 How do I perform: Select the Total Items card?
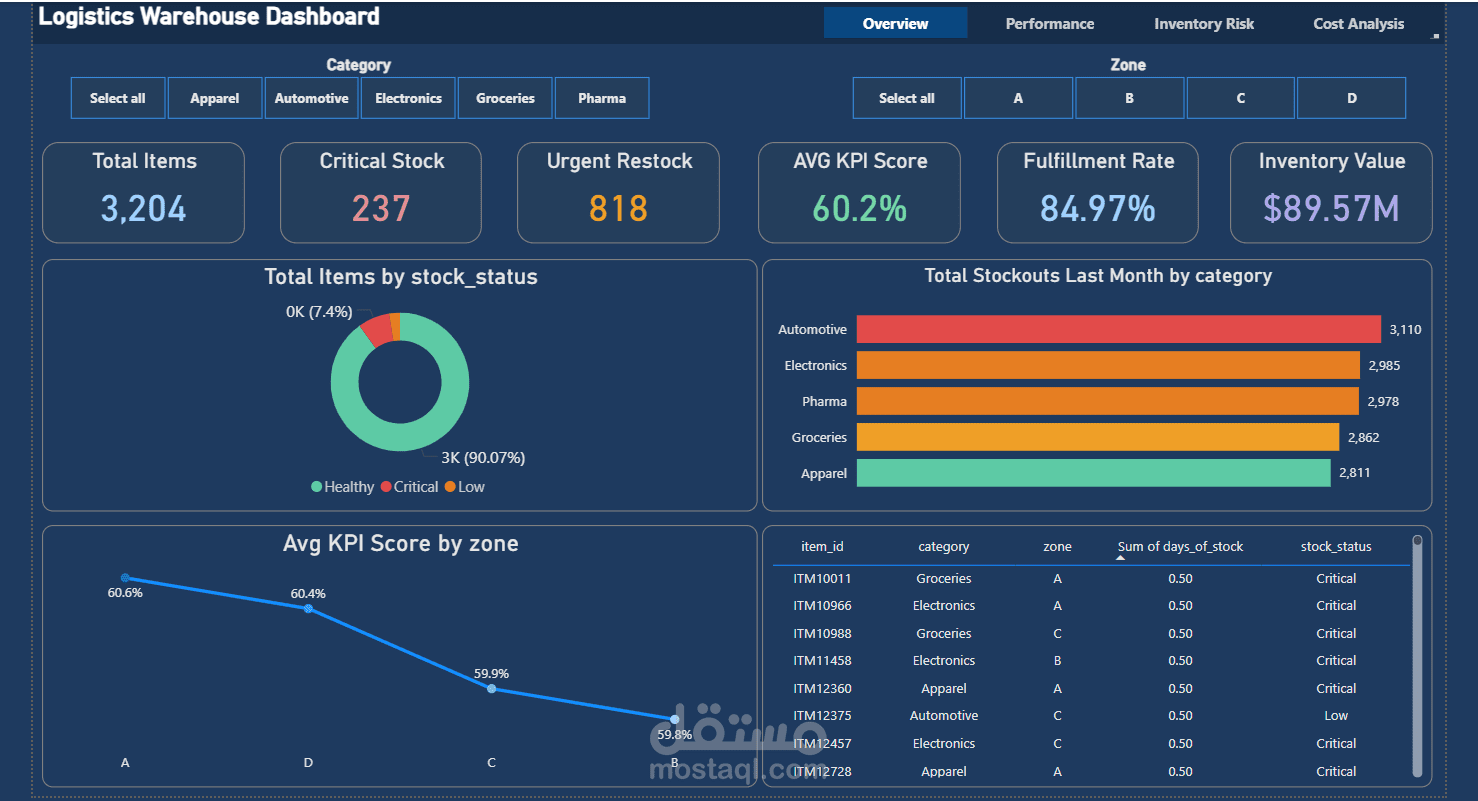(x=144, y=192)
